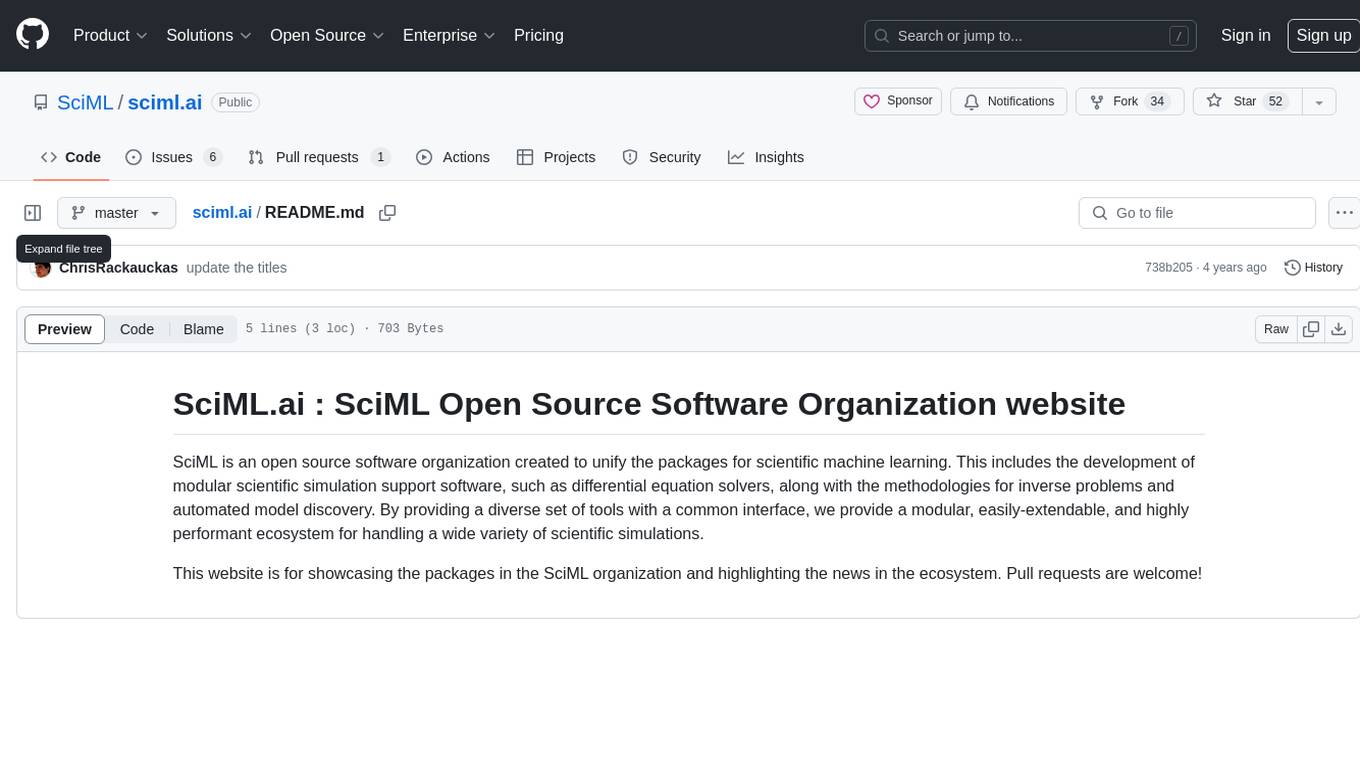Expand the Open Source menu
Screen dimensions: 1360x764
[327, 35]
